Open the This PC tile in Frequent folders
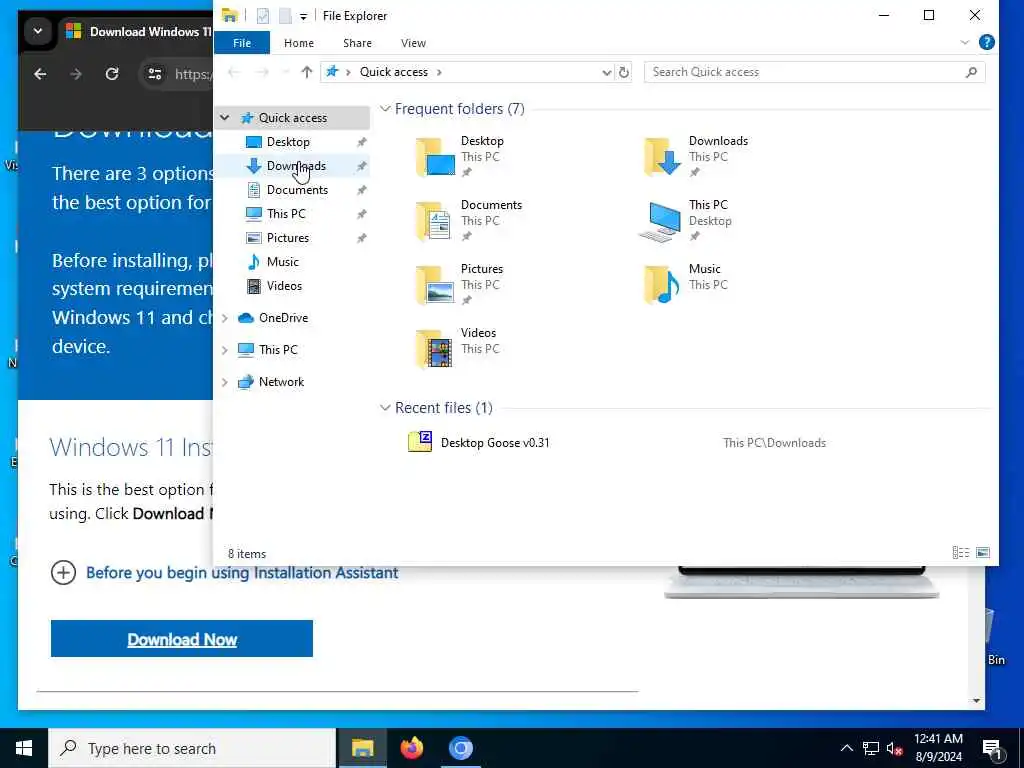This screenshot has width=1024, height=768. point(686,221)
